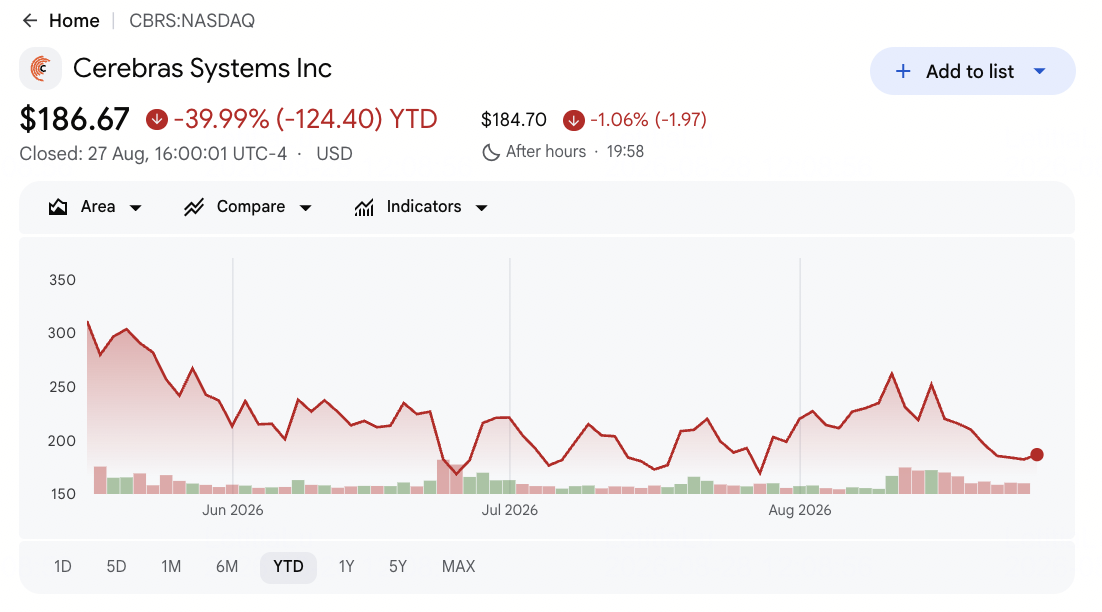Click the Cerebras Systems company logo

pyautogui.click(x=41, y=69)
